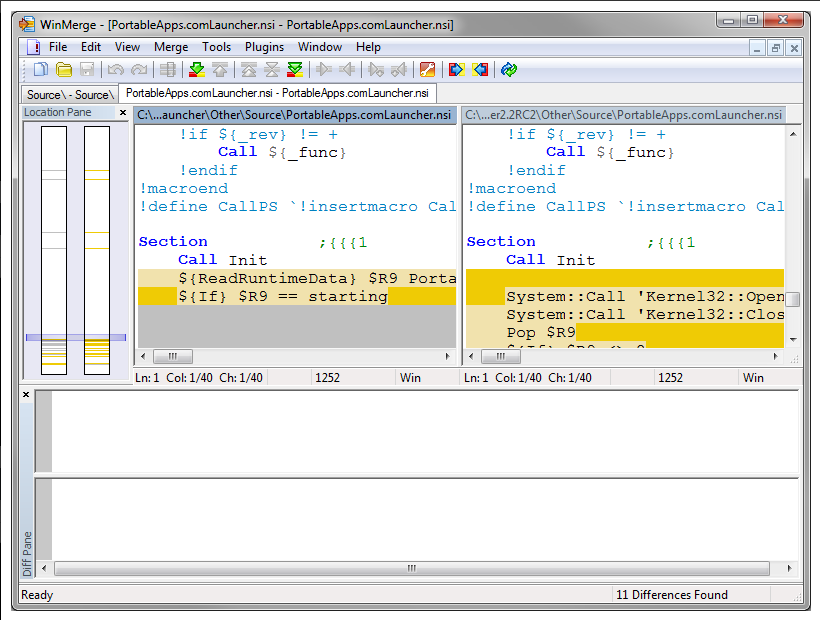Click right pane scroll-right arrow

[776, 357]
